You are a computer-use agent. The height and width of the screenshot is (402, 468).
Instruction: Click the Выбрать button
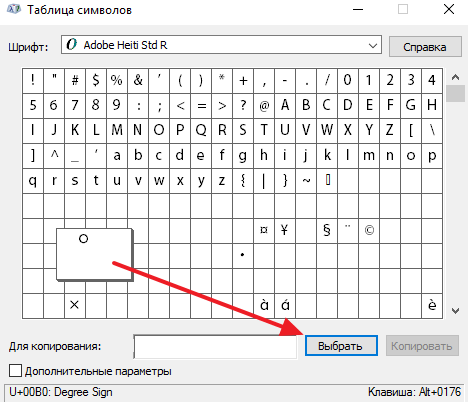(341, 346)
